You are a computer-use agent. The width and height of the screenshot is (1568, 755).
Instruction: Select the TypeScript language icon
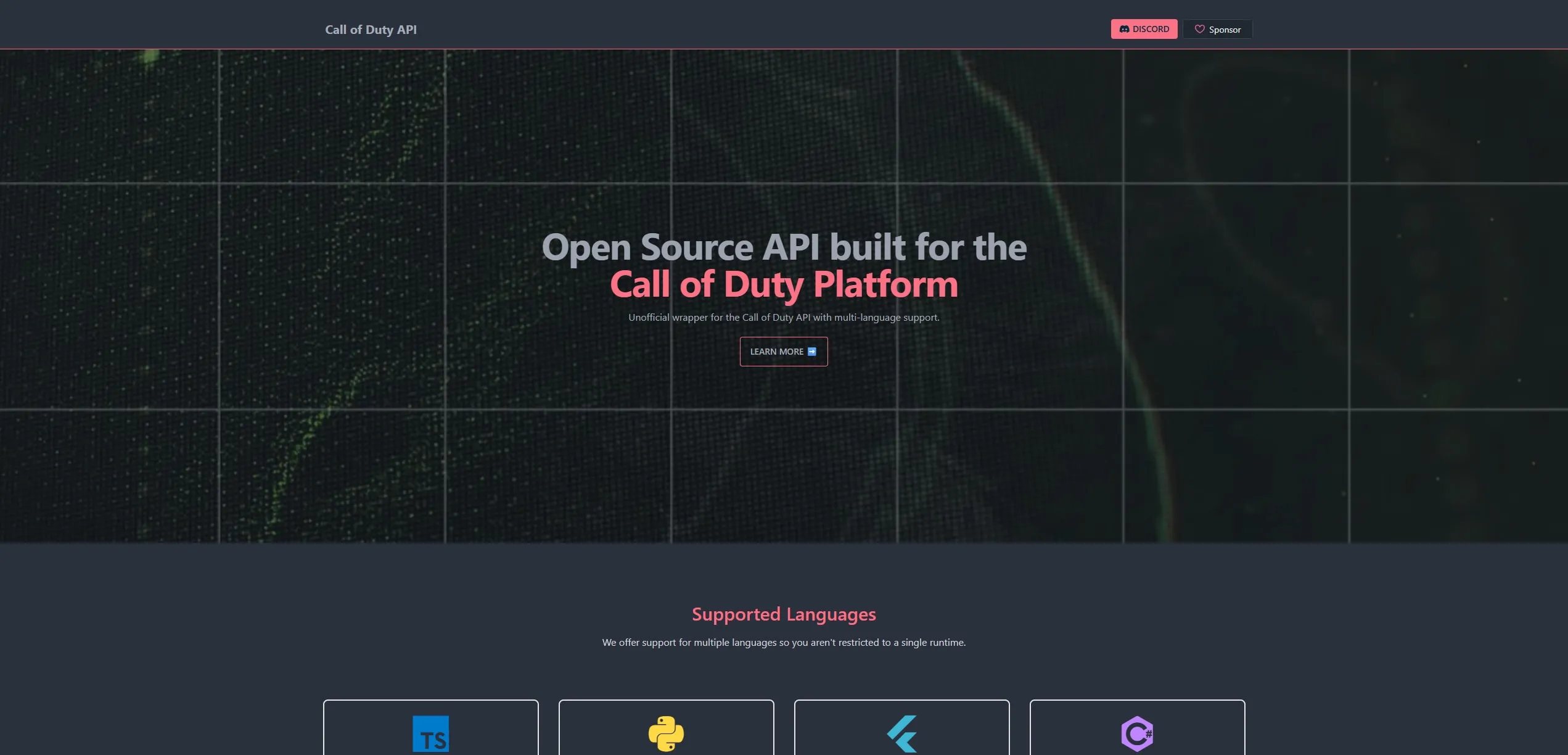click(431, 733)
